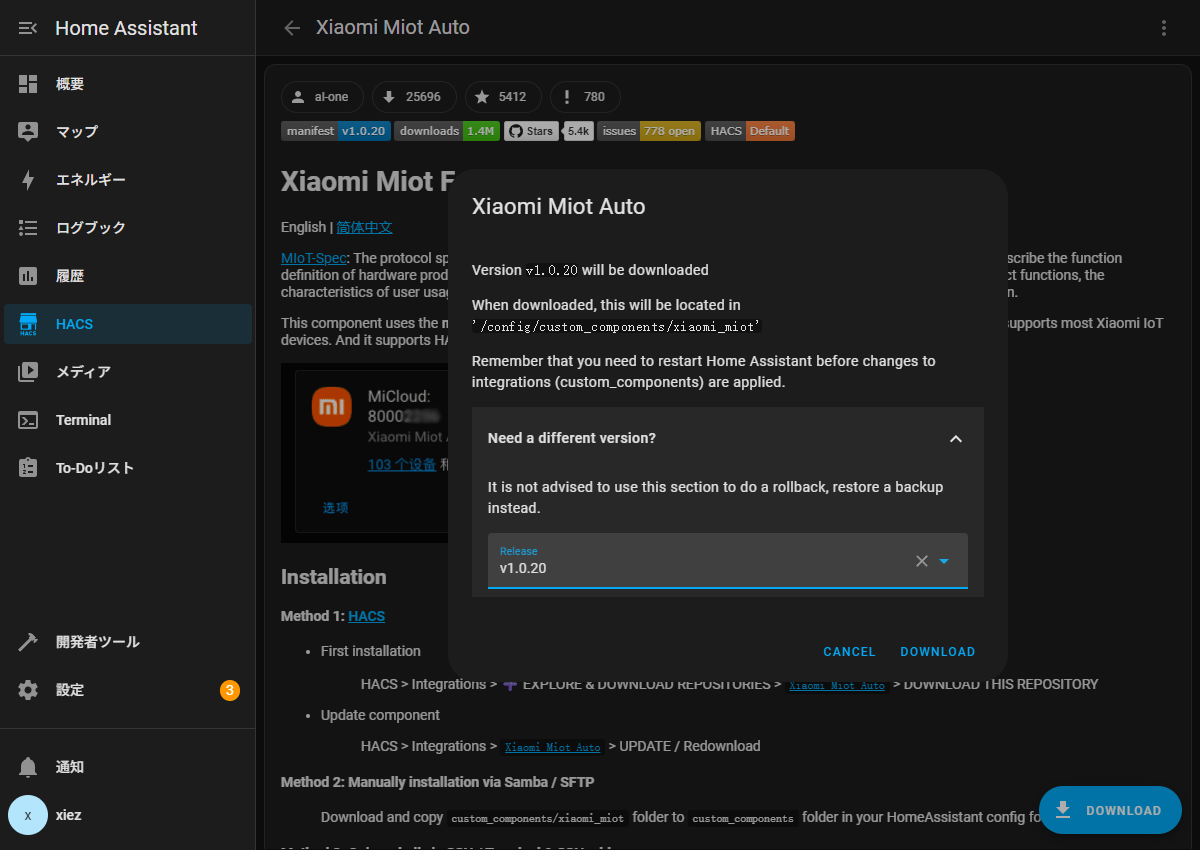The height and width of the screenshot is (850, 1200).
Task: Open the 概要 overview dashboard icon
Action: (28, 84)
